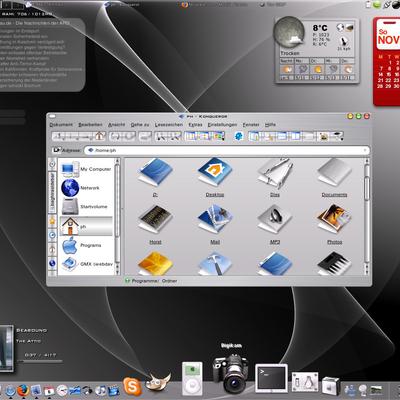Click the music player progress bar
This screenshot has height=400, width=400.
pos(40,361)
